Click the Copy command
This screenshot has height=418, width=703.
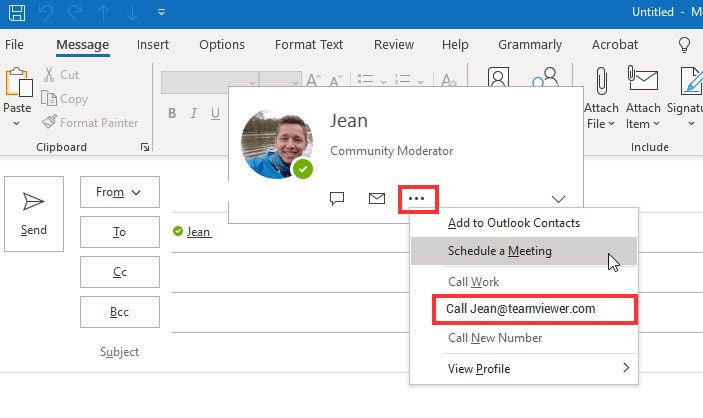tap(65, 99)
